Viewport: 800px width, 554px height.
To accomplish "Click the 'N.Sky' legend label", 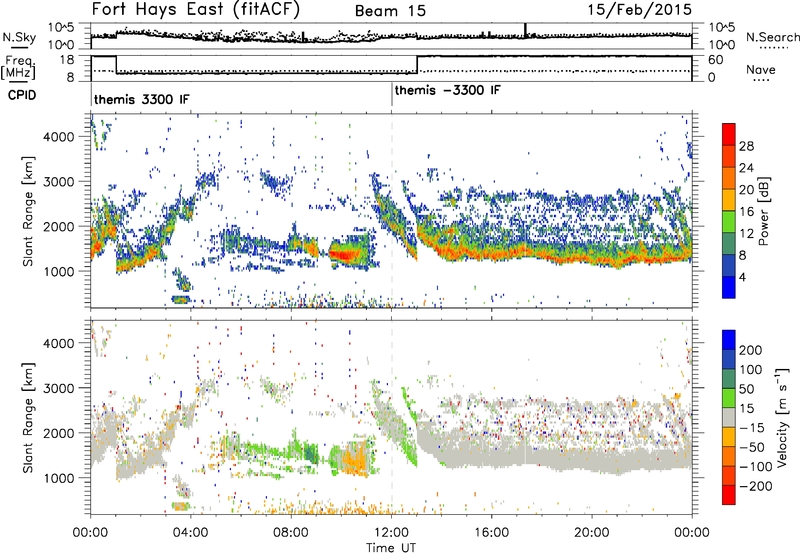I will (19, 37).
